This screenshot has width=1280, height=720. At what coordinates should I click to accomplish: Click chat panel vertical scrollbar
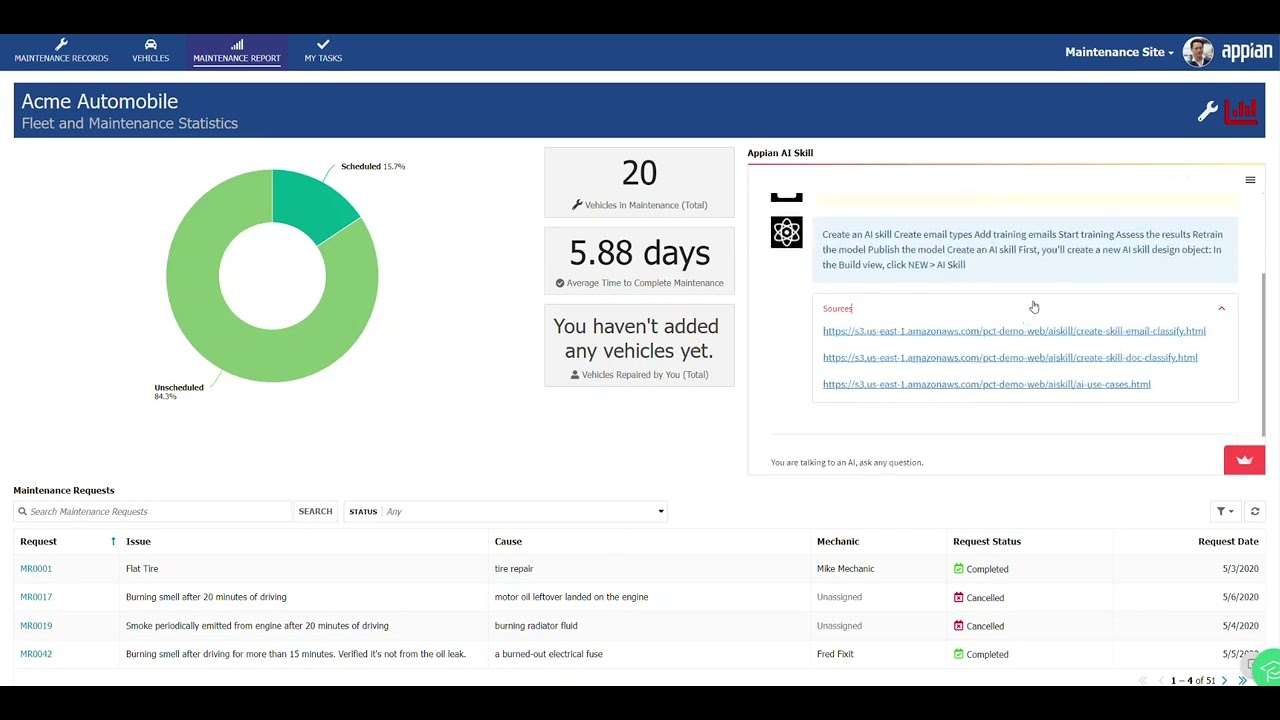(1264, 355)
